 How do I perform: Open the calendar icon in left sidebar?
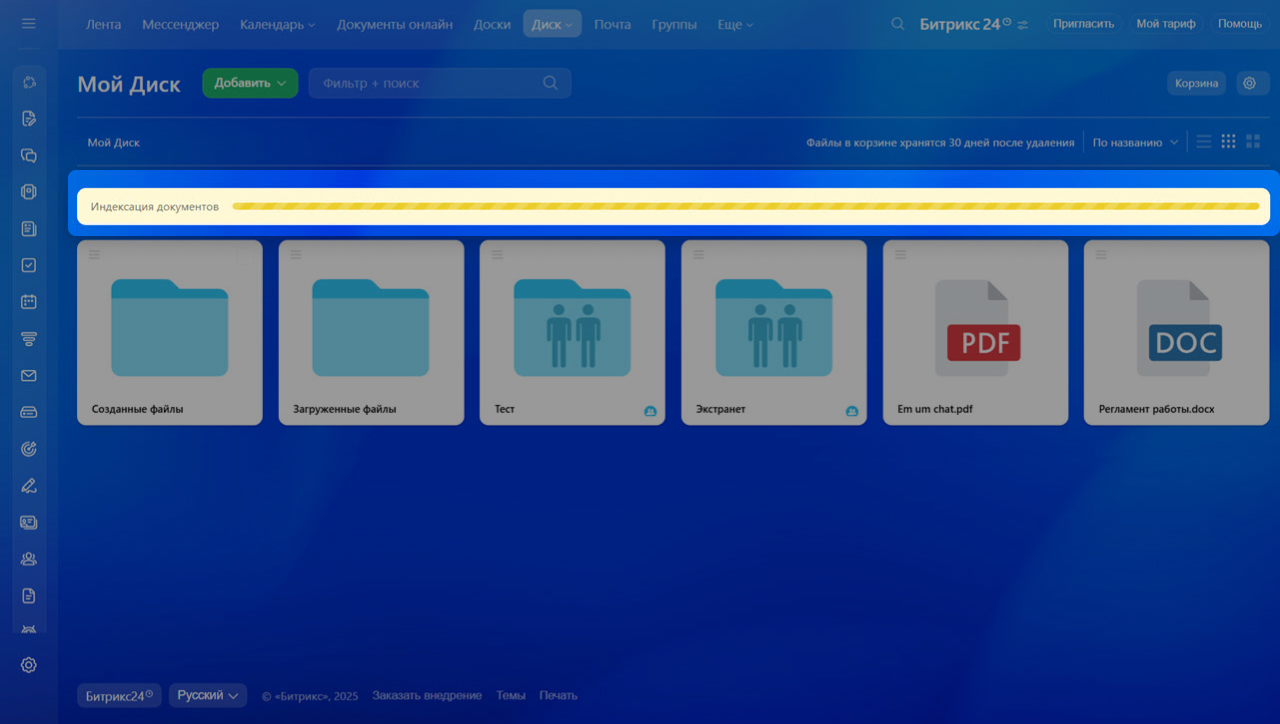click(x=29, y=302)
